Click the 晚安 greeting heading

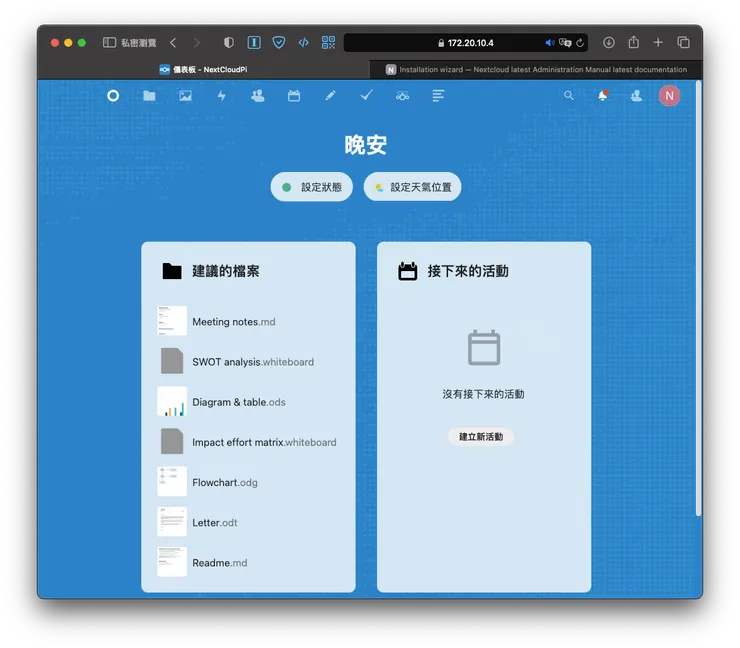(366, 145)
